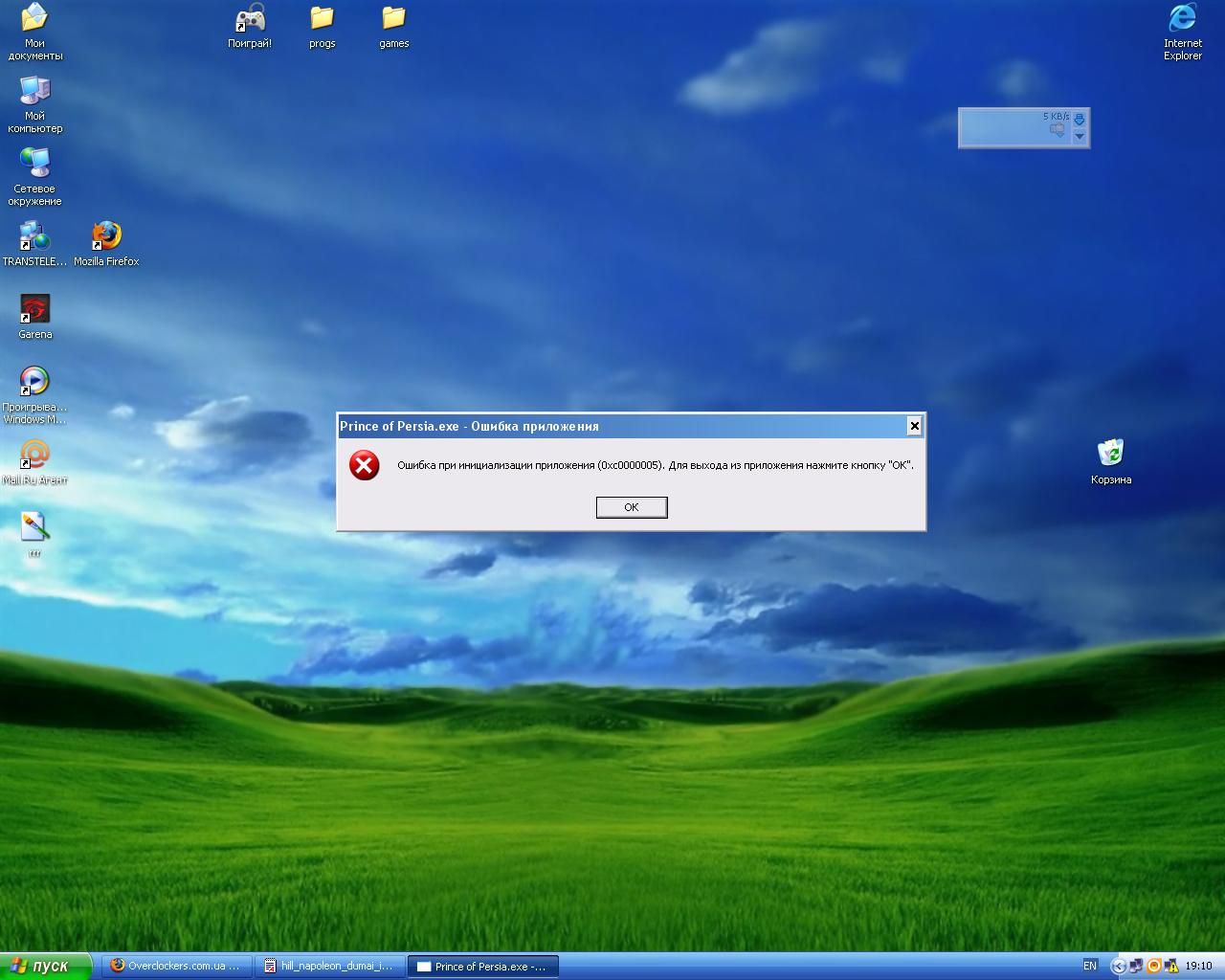The width and height of the screenshot is (1225, 980).
Task: Expand the speed widget dropdown arrow
Action: [1080, 137]
